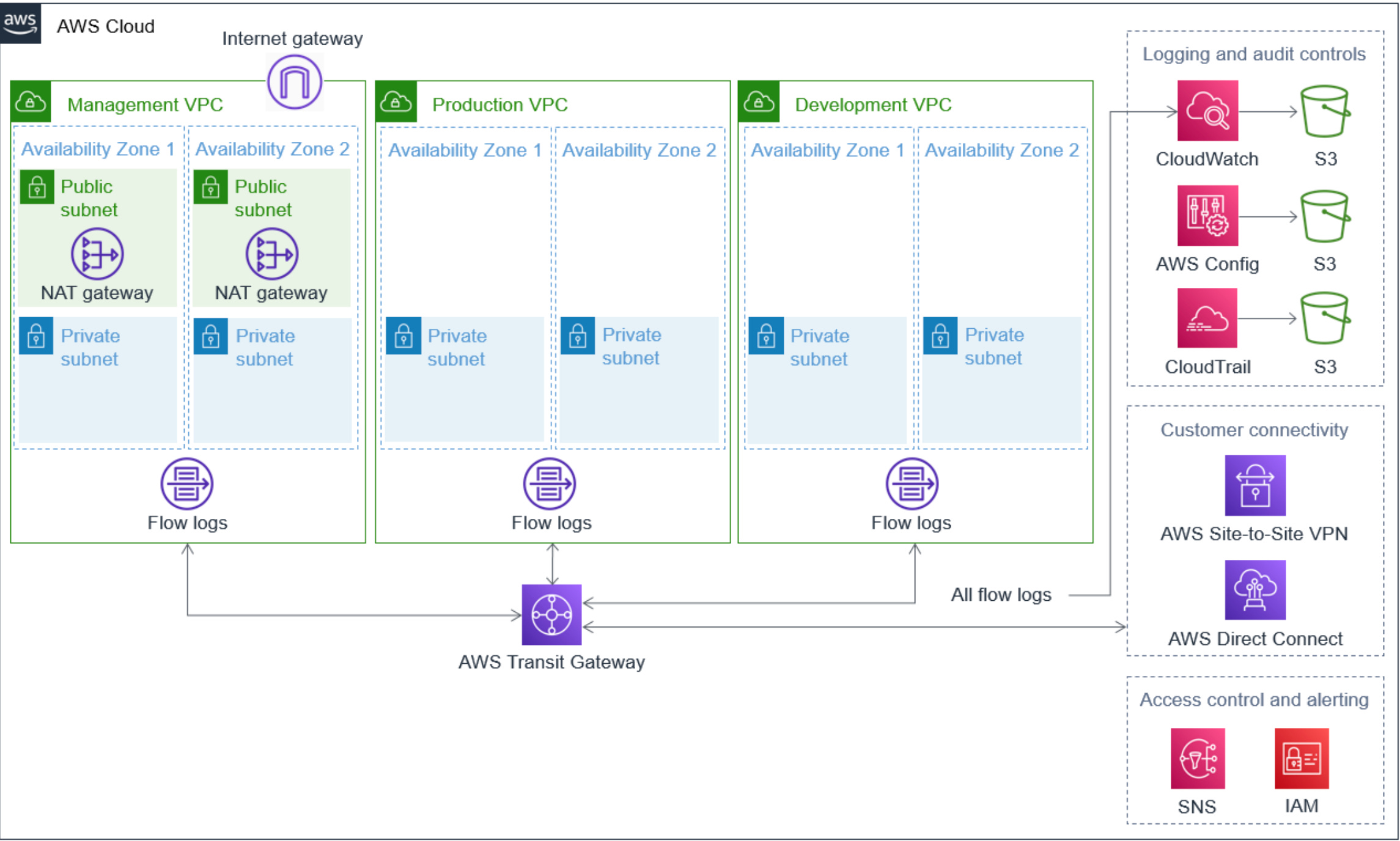The image size is (1400, 841).
Task: Click the CloudTrail icon
Action: [x=1207, y=318]
